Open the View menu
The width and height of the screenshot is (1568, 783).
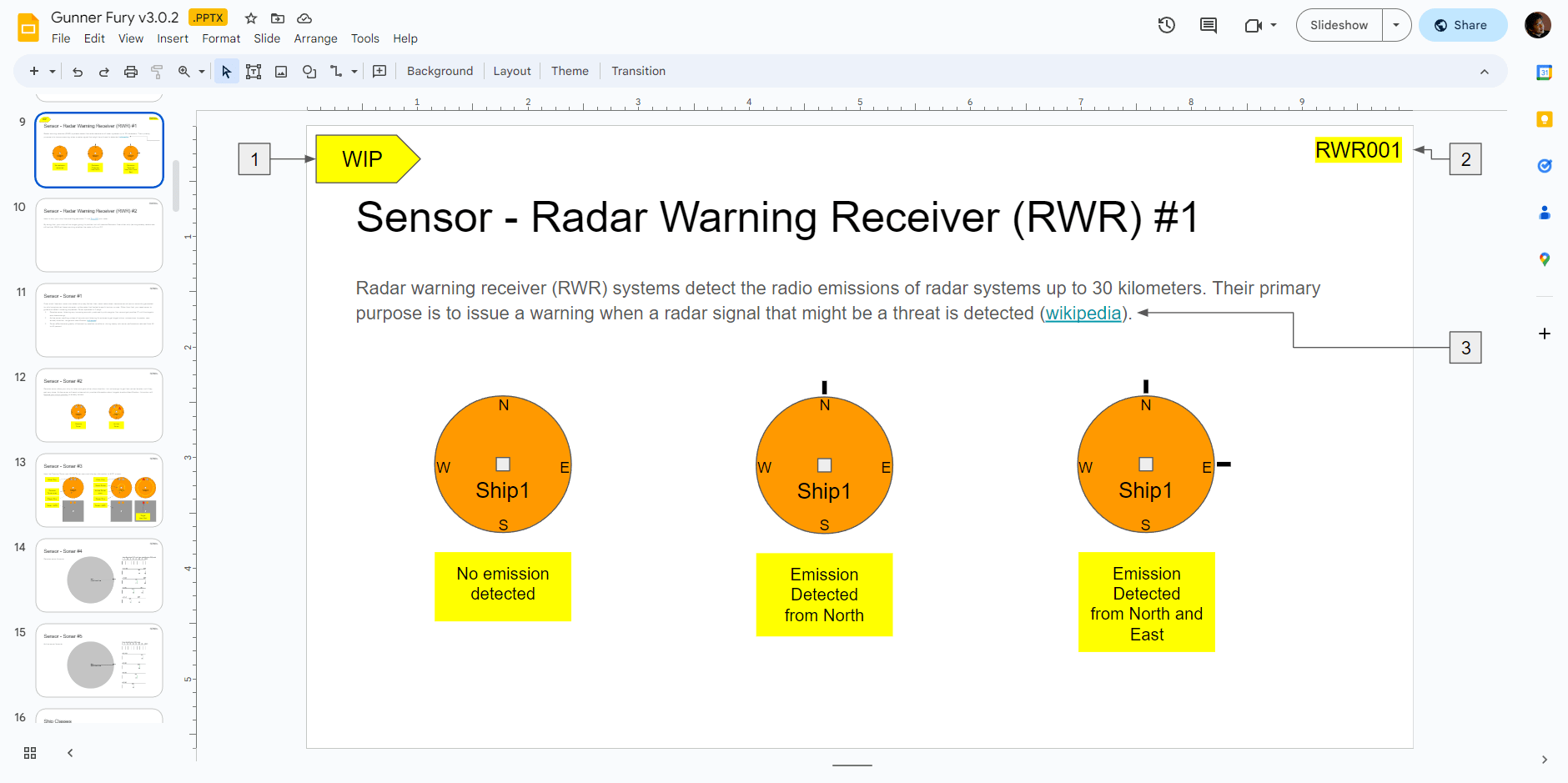(x=131, y=38)
